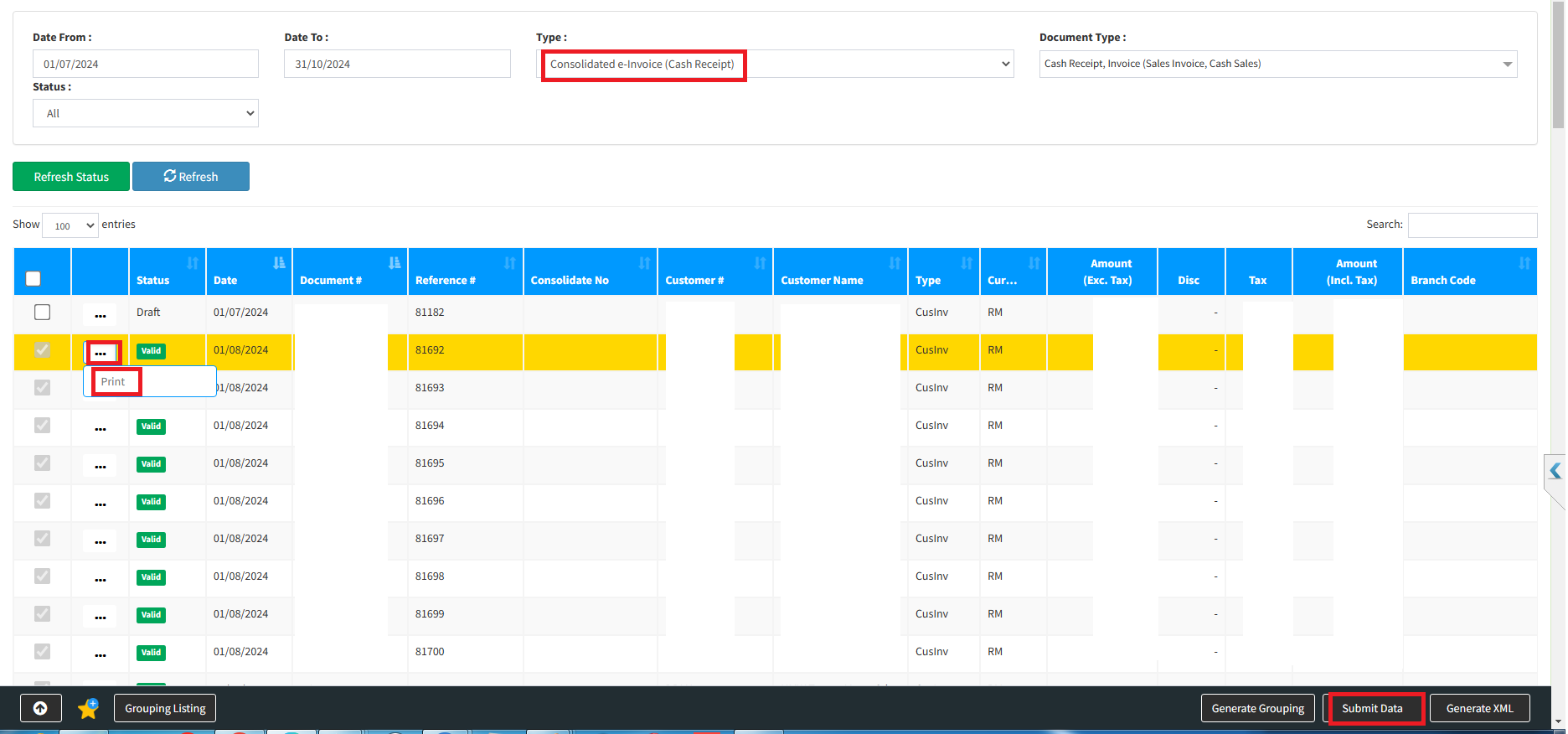This screenshot has width=1568, height=734.
Task: Click the green Refresh Status button
Action: pyautogui.click(x=71, y=177)
